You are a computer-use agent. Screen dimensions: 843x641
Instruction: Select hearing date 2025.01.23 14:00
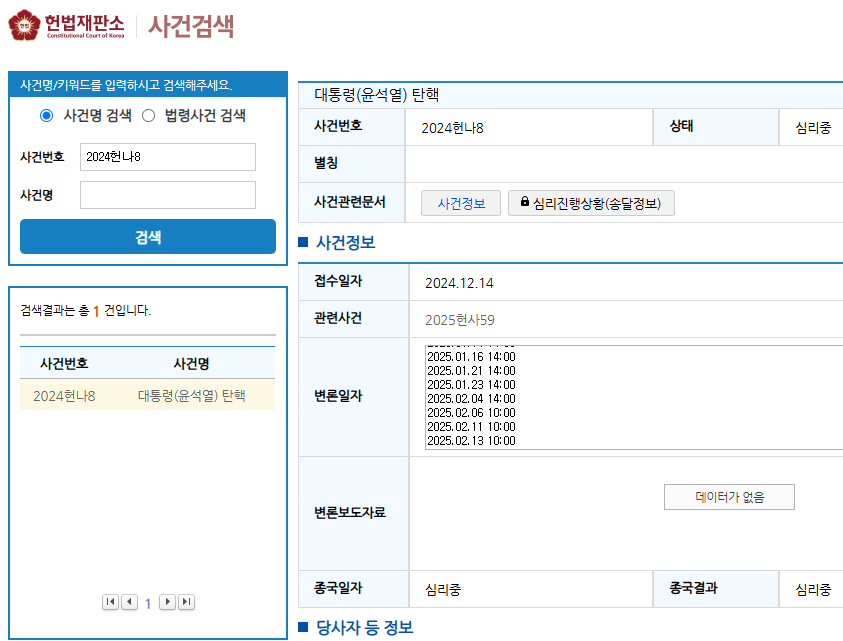coord(471,384)
